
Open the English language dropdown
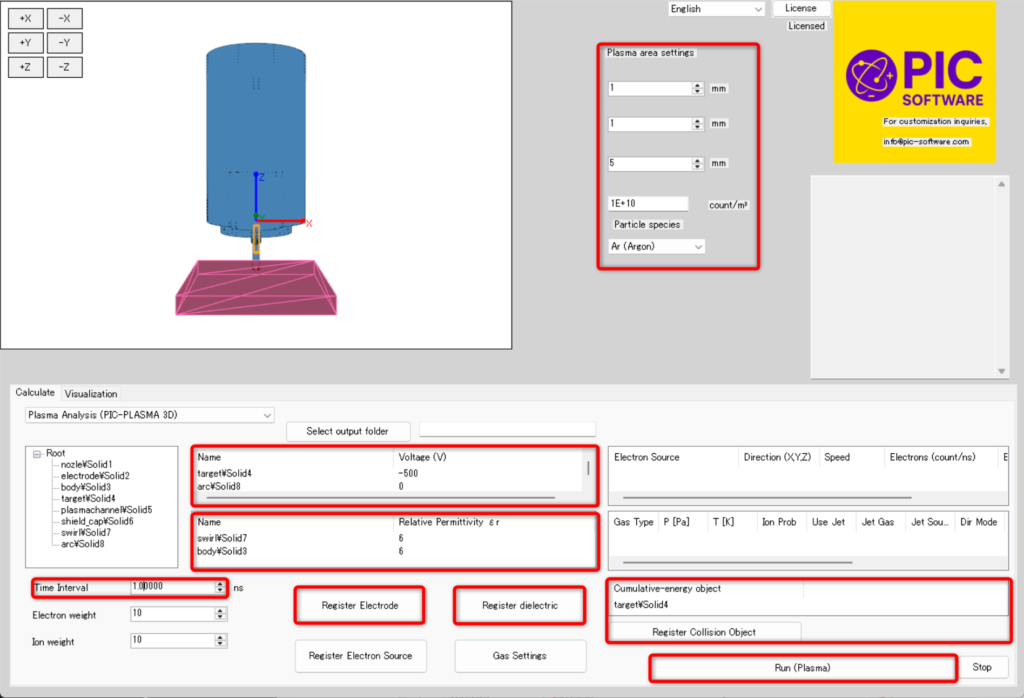[716, 9]
